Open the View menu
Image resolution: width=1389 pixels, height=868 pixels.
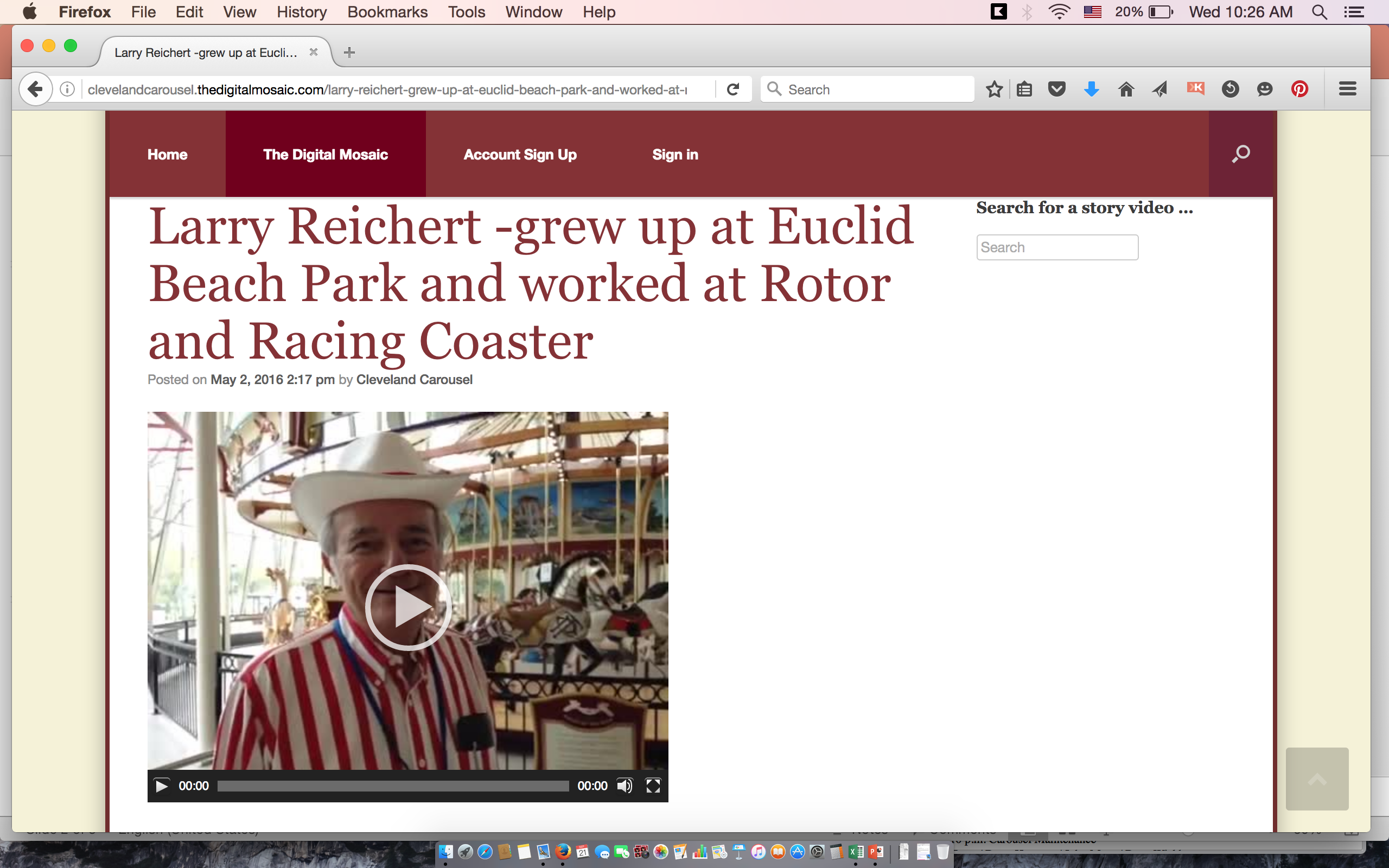pyautogui.click(x=239, y=12)
